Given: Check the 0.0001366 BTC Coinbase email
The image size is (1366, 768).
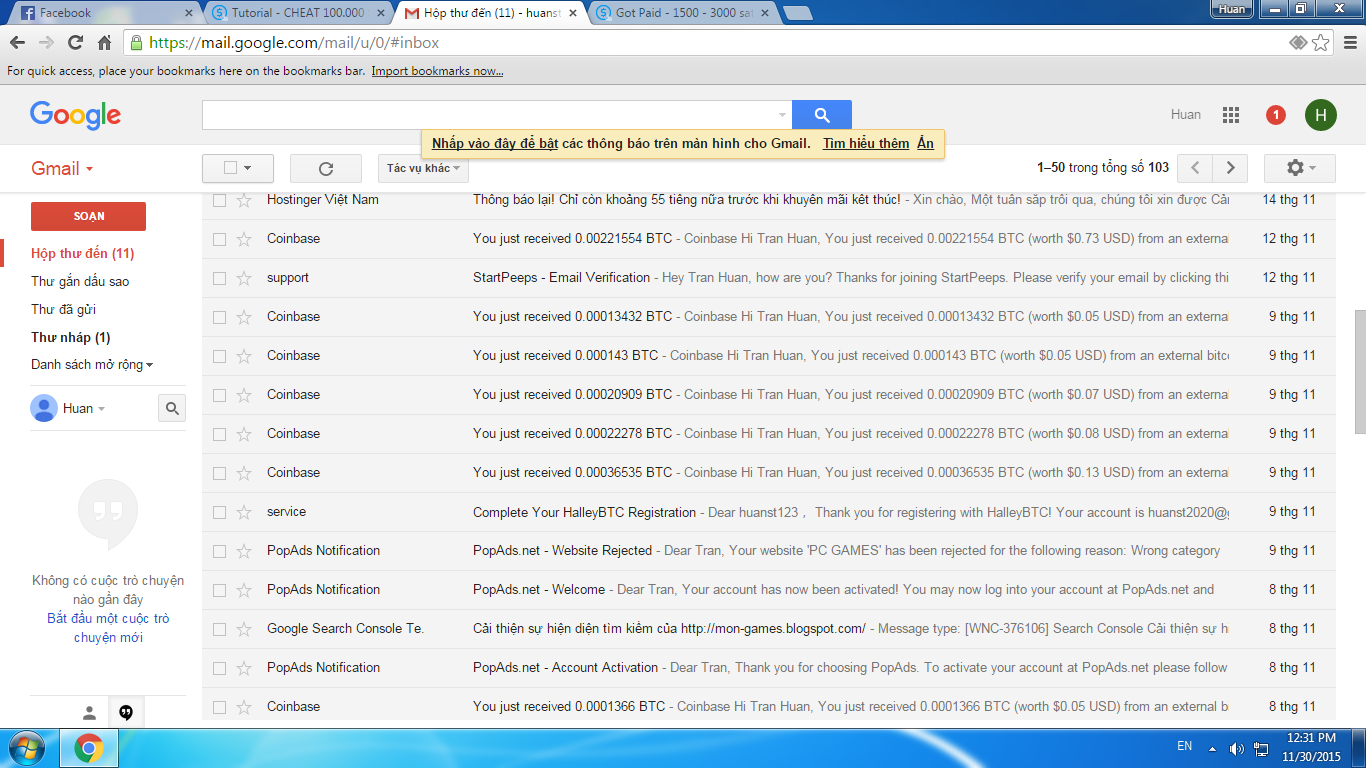Looking at the screenshot, I should pyautogui.click(x=220, y=707).
